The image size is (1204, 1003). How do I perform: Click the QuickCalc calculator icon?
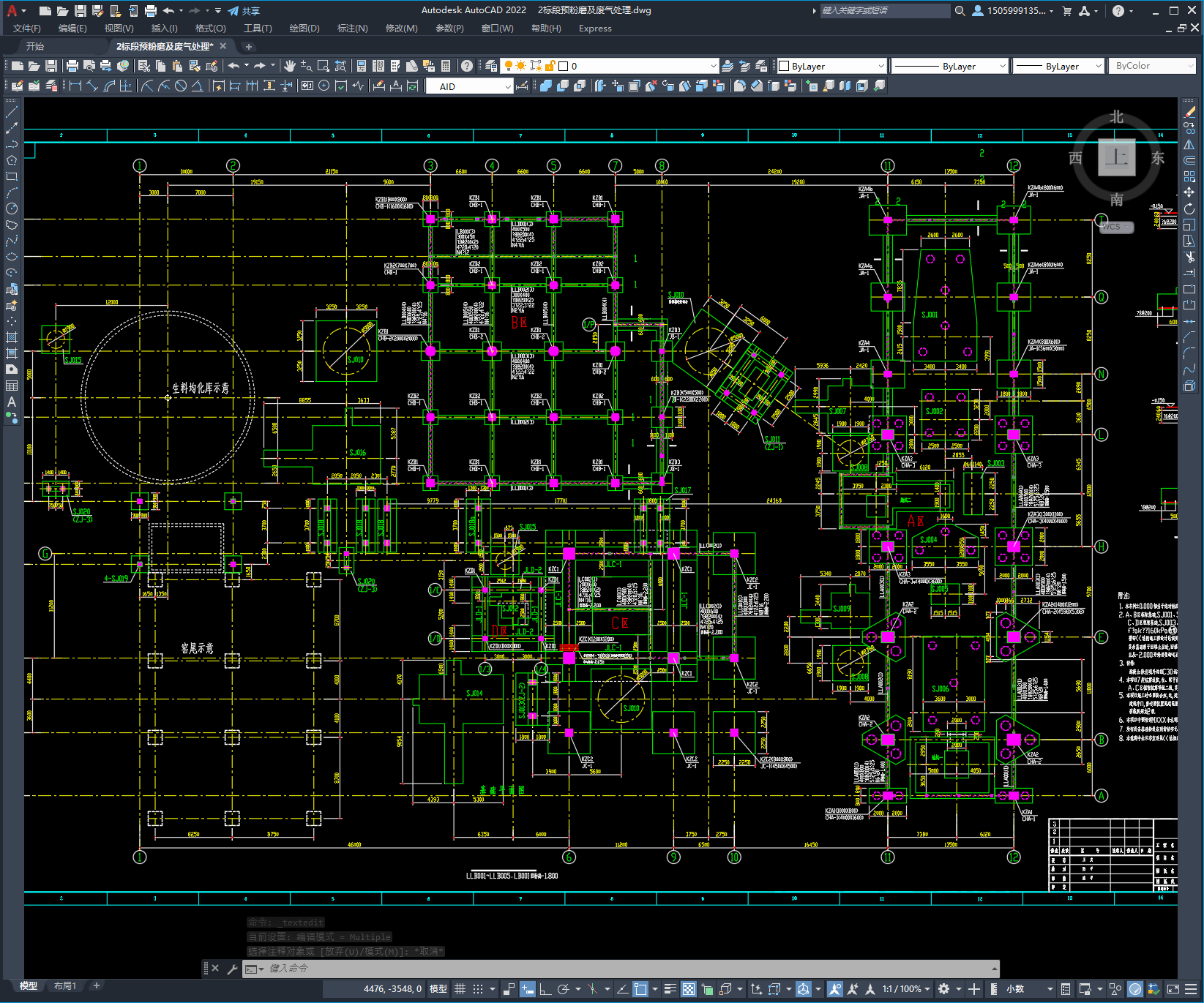pyautogui.click(x=446, y=66)
